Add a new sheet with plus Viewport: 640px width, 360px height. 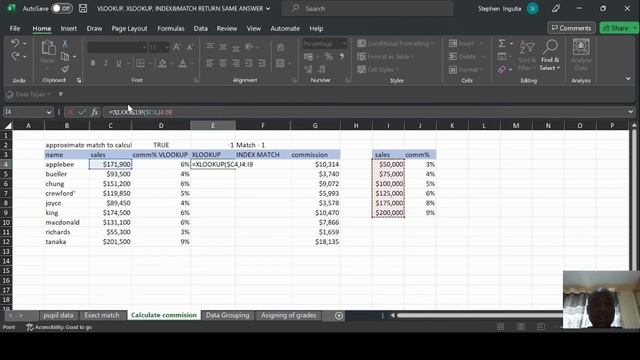(339, 316)
